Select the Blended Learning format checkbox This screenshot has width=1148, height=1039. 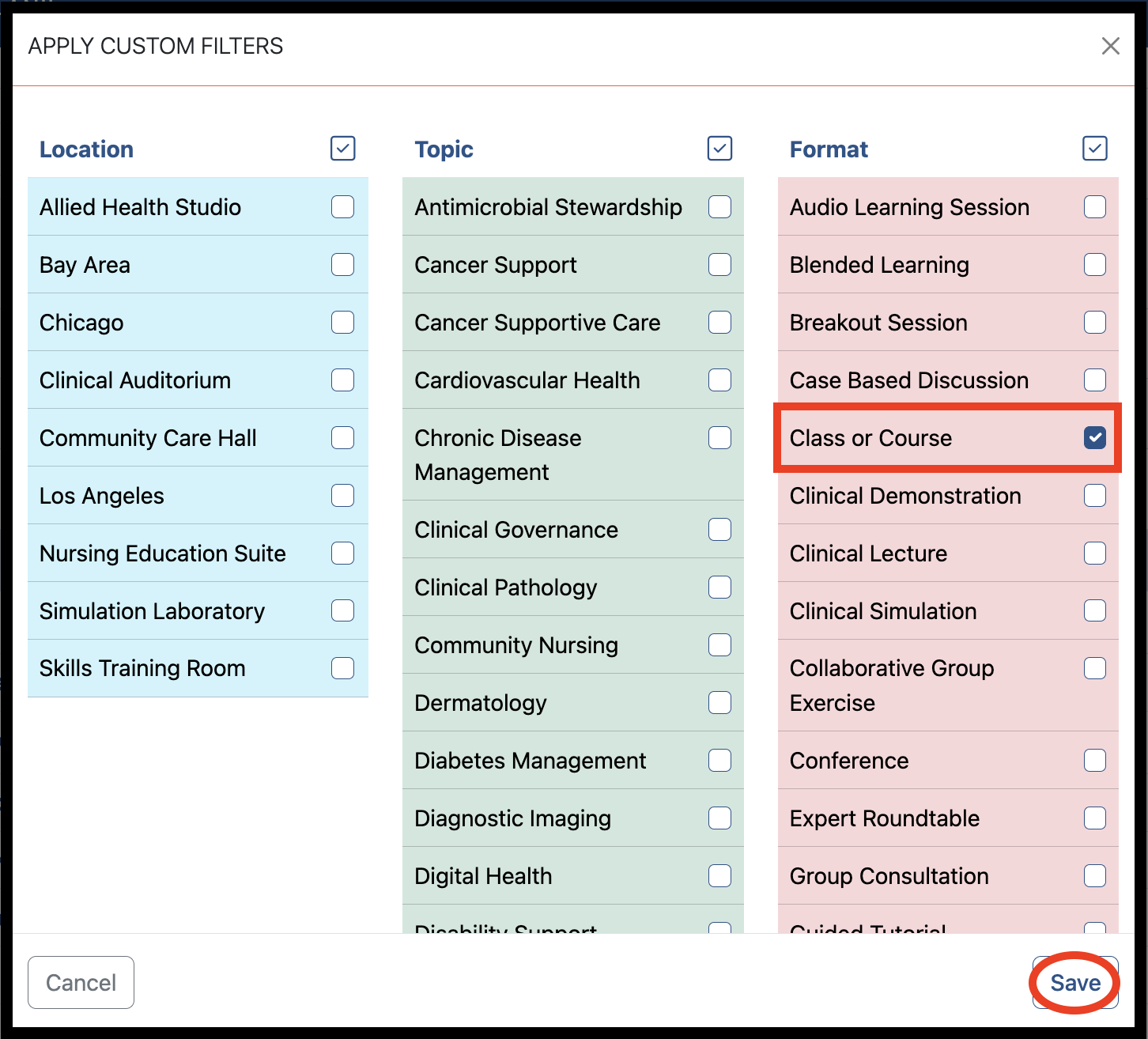1095,265
